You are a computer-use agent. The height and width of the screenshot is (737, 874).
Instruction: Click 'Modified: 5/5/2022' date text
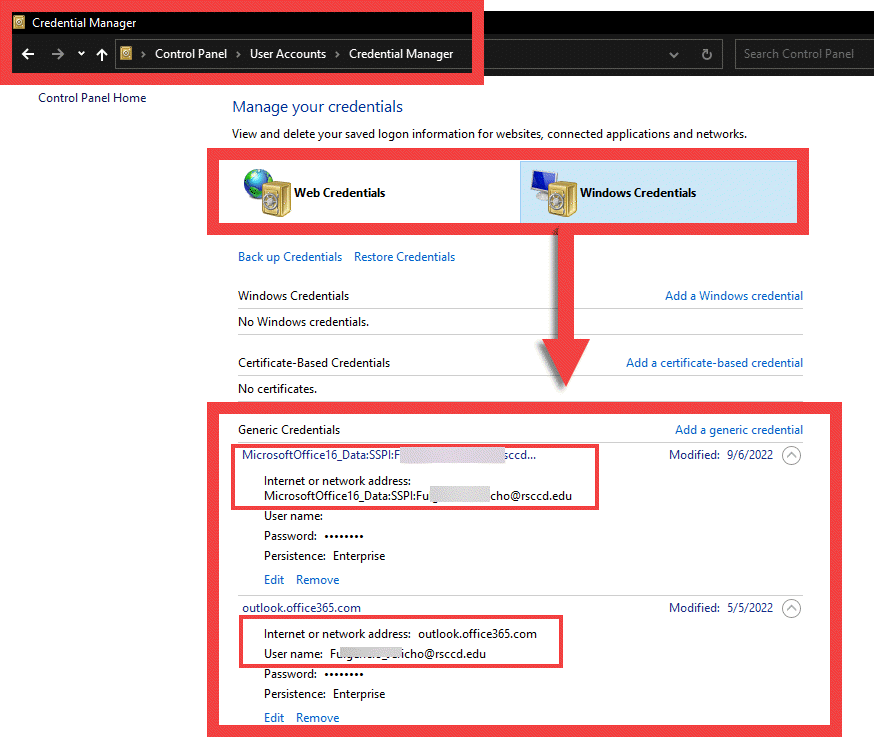click(x=721, y=608)
